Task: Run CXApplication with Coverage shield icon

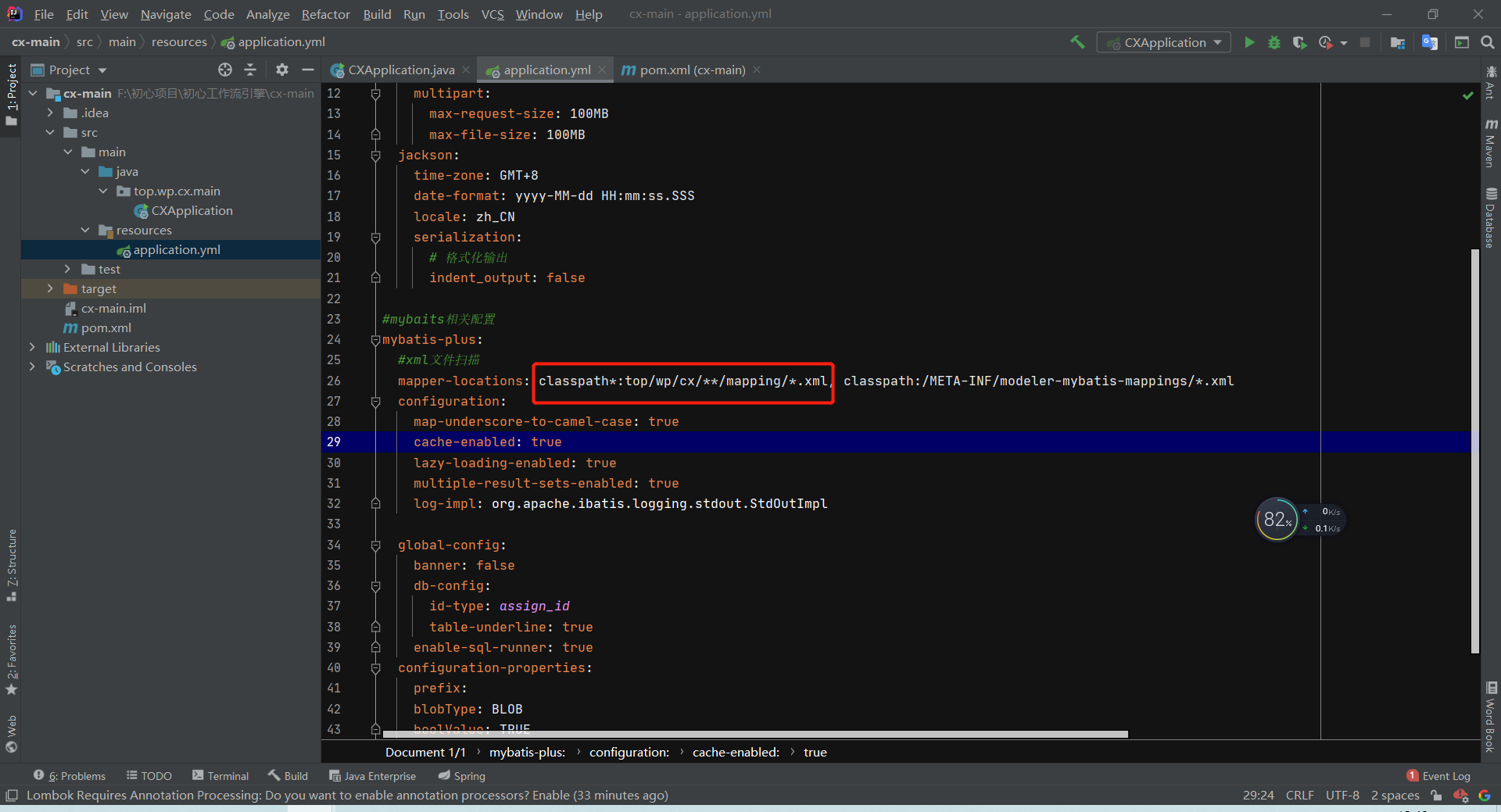Action: [1300, 42]
